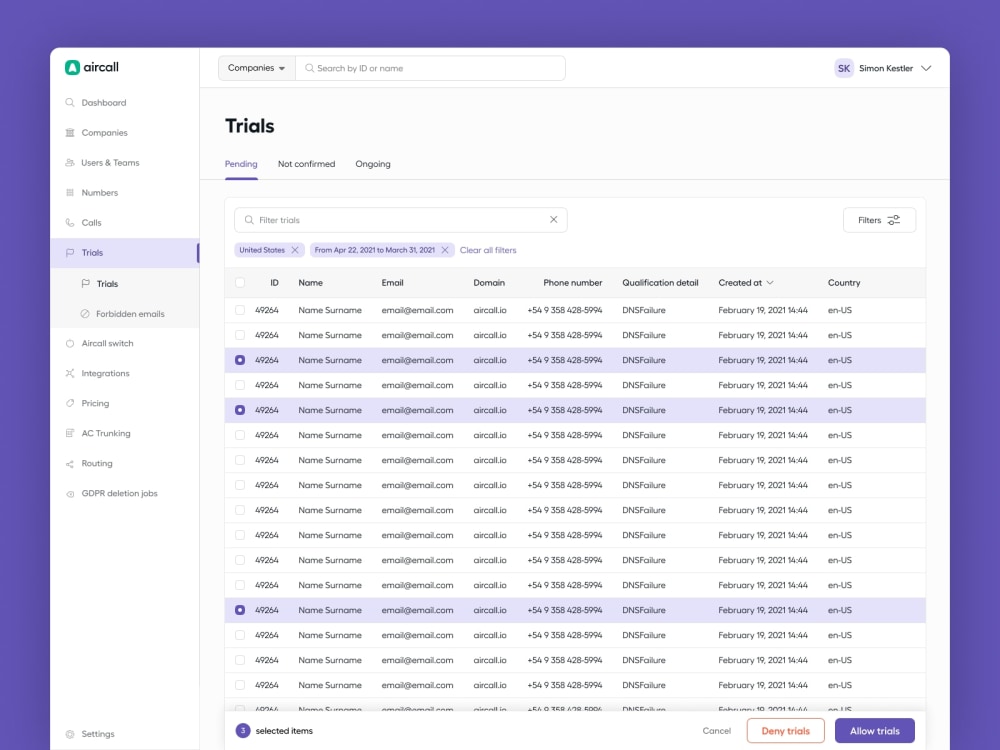Image resolution: width=1000 pixels, height=750 pixels.
Task: Click the Integrations icon
Action: [x=70, y=373]
